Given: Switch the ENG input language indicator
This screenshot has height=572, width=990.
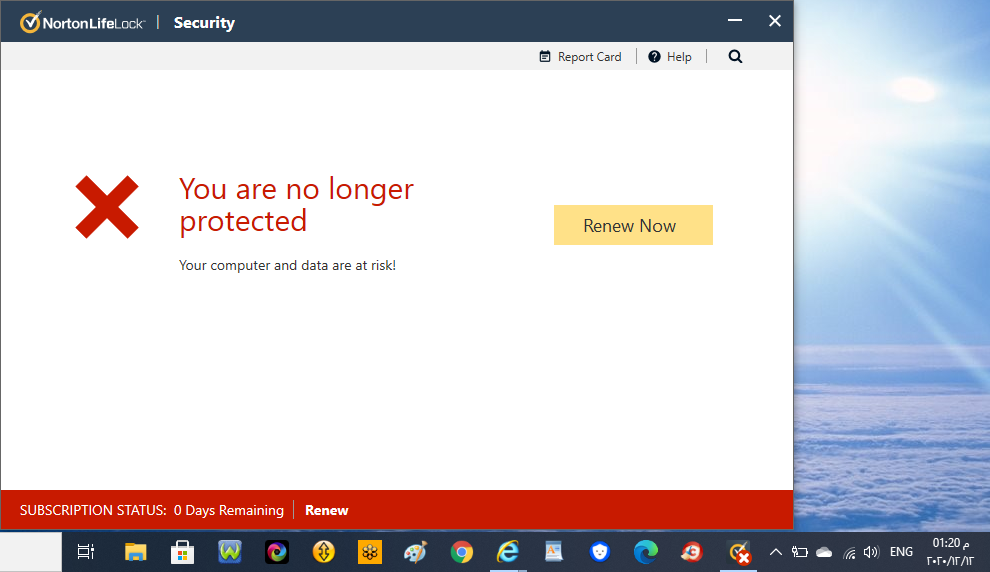Looking at the screenshot, I should pyautogui.click(x=901, y=552).
